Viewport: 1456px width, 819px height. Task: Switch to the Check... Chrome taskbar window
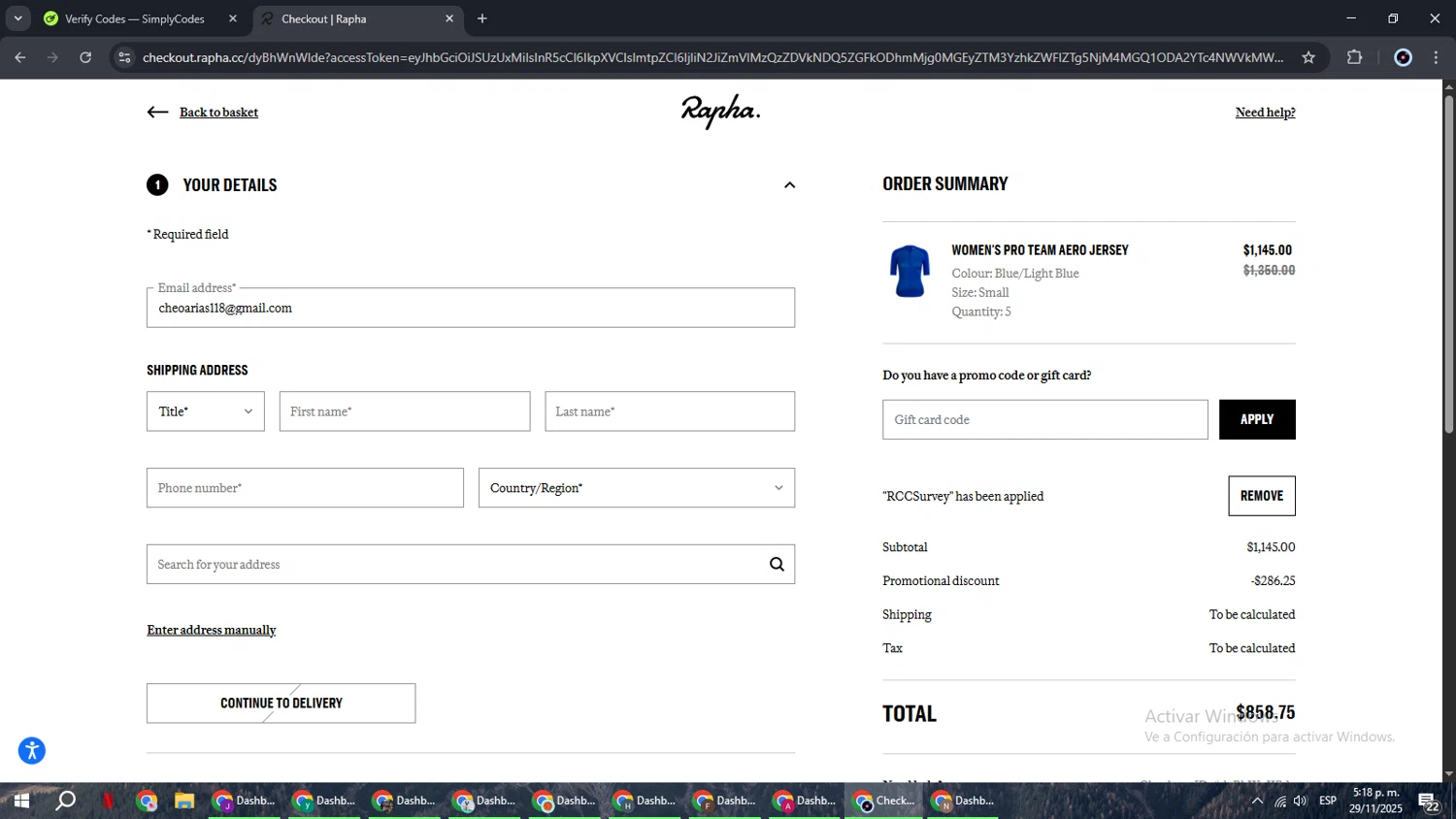884,801
